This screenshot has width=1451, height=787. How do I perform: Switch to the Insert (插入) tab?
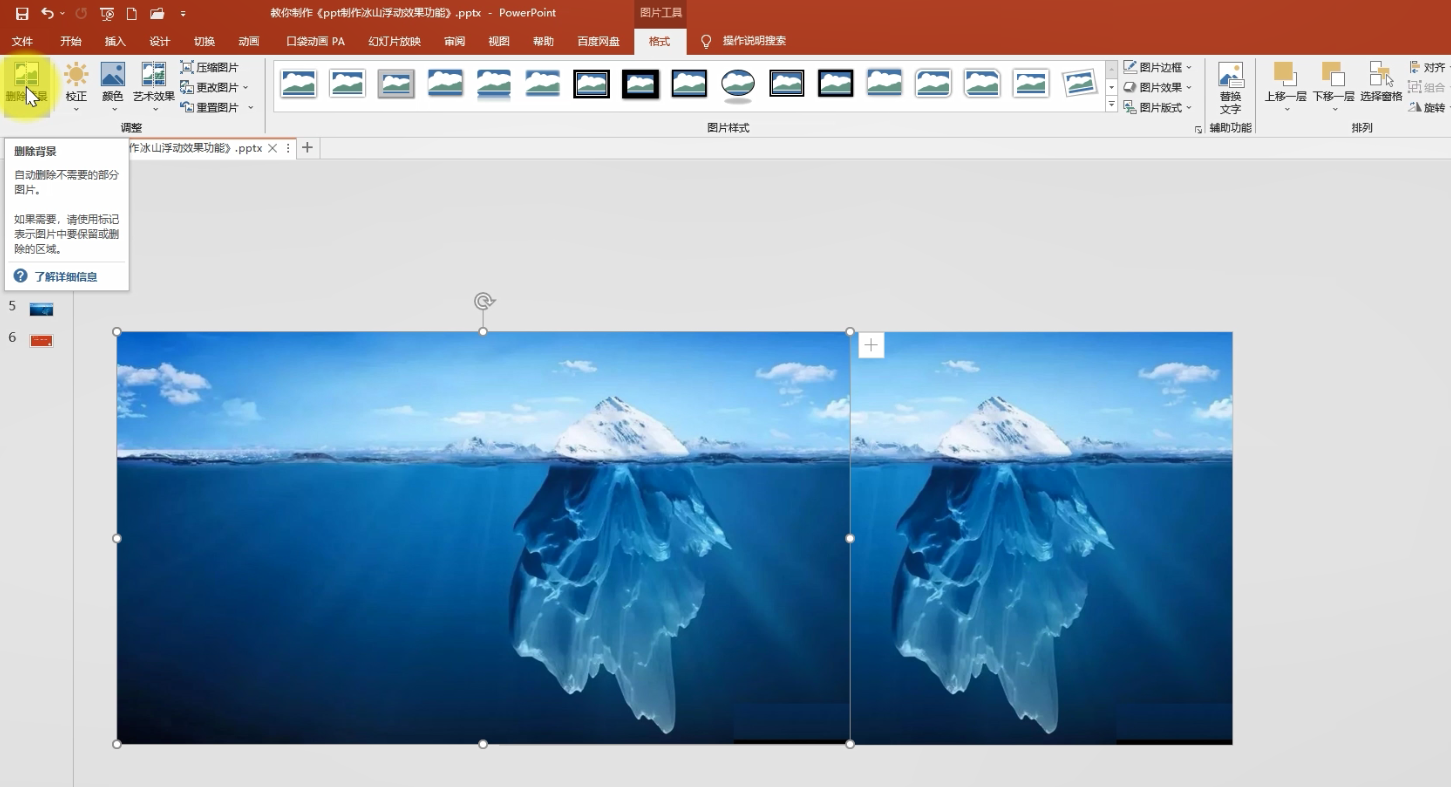[115, 41]
